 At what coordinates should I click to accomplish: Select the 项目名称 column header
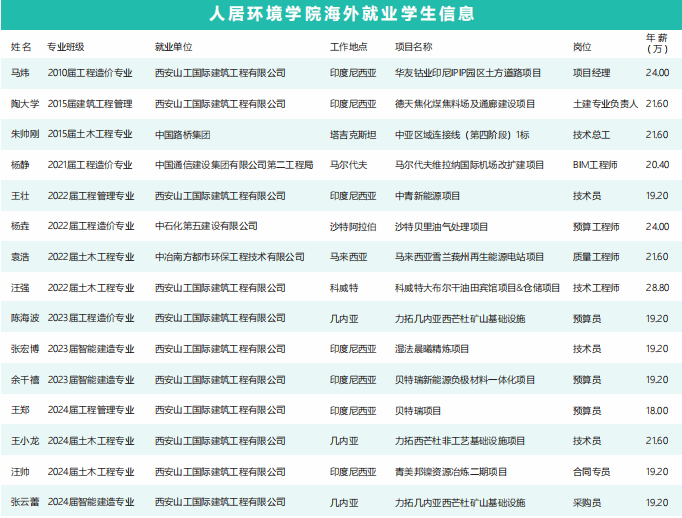tap(414, 47)
